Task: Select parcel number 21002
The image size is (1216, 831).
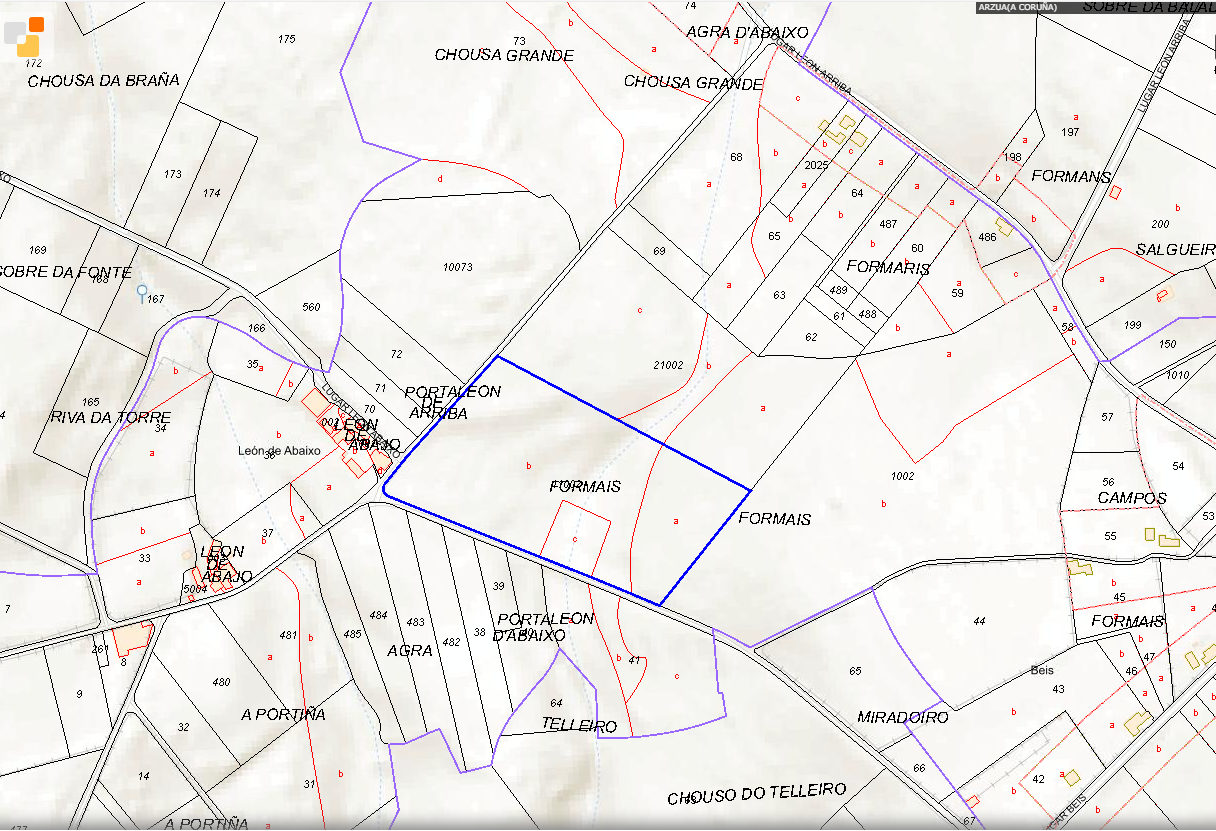Action: click(668, 365)
